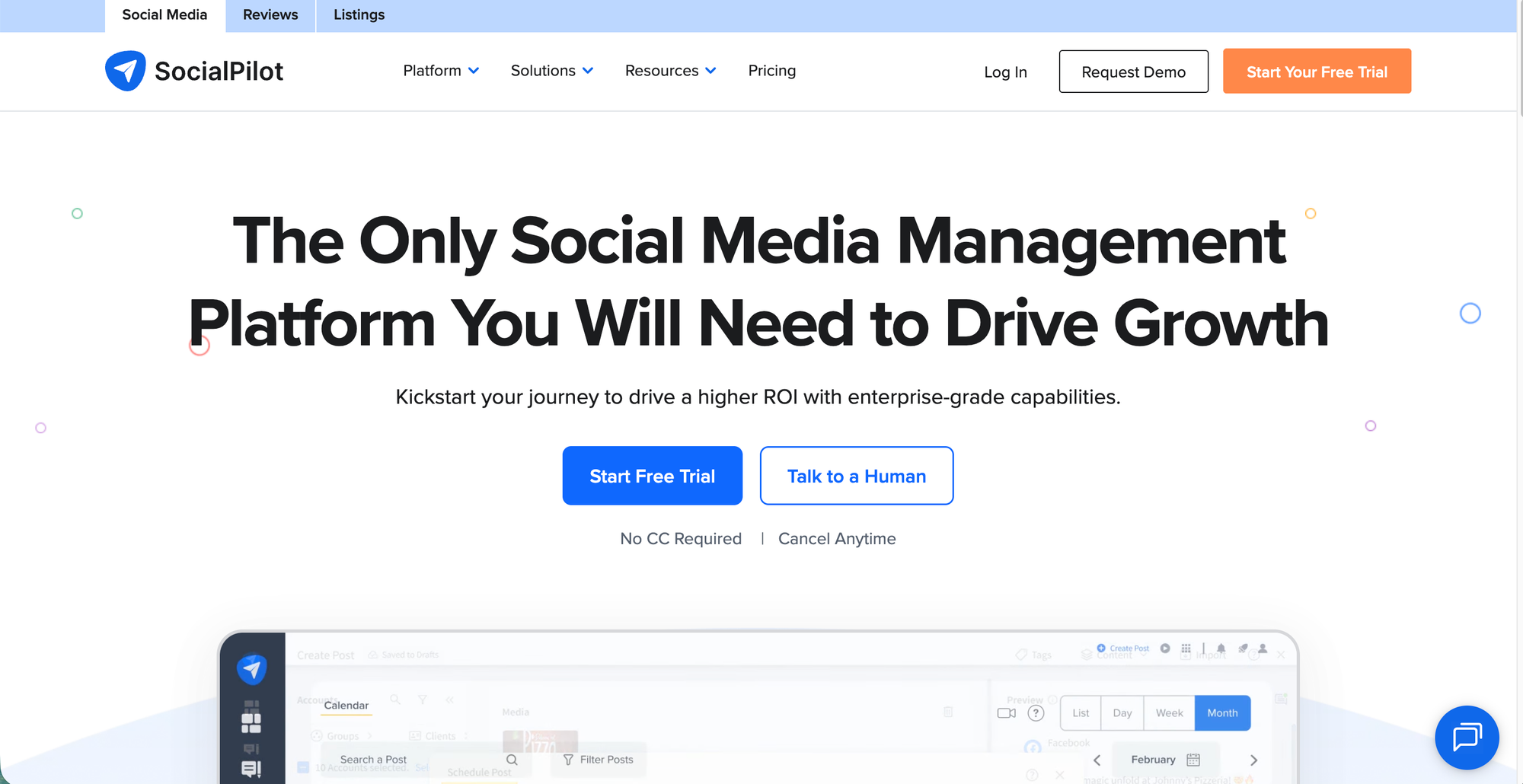Switch to the Reviews tab
Image resolution: width=1523 pixels, height=784 pixels.
coord(270,15)
